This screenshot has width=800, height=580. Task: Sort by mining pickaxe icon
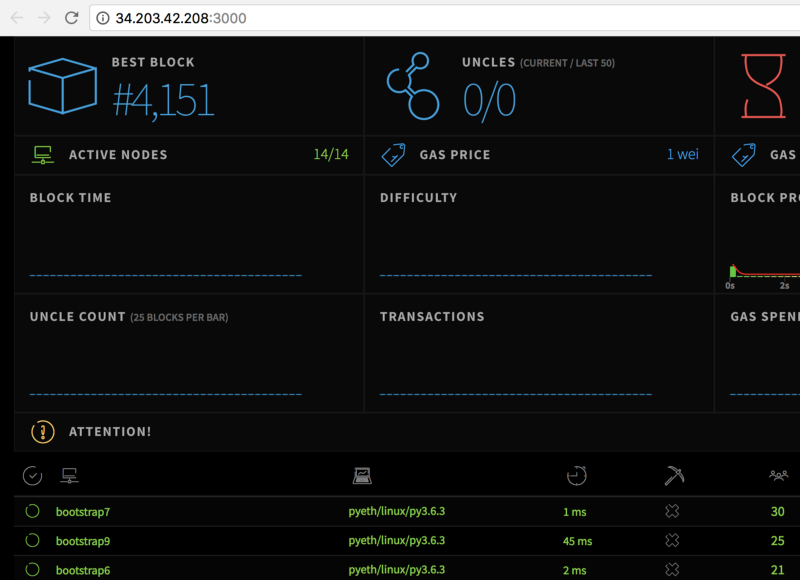(673, 476)
